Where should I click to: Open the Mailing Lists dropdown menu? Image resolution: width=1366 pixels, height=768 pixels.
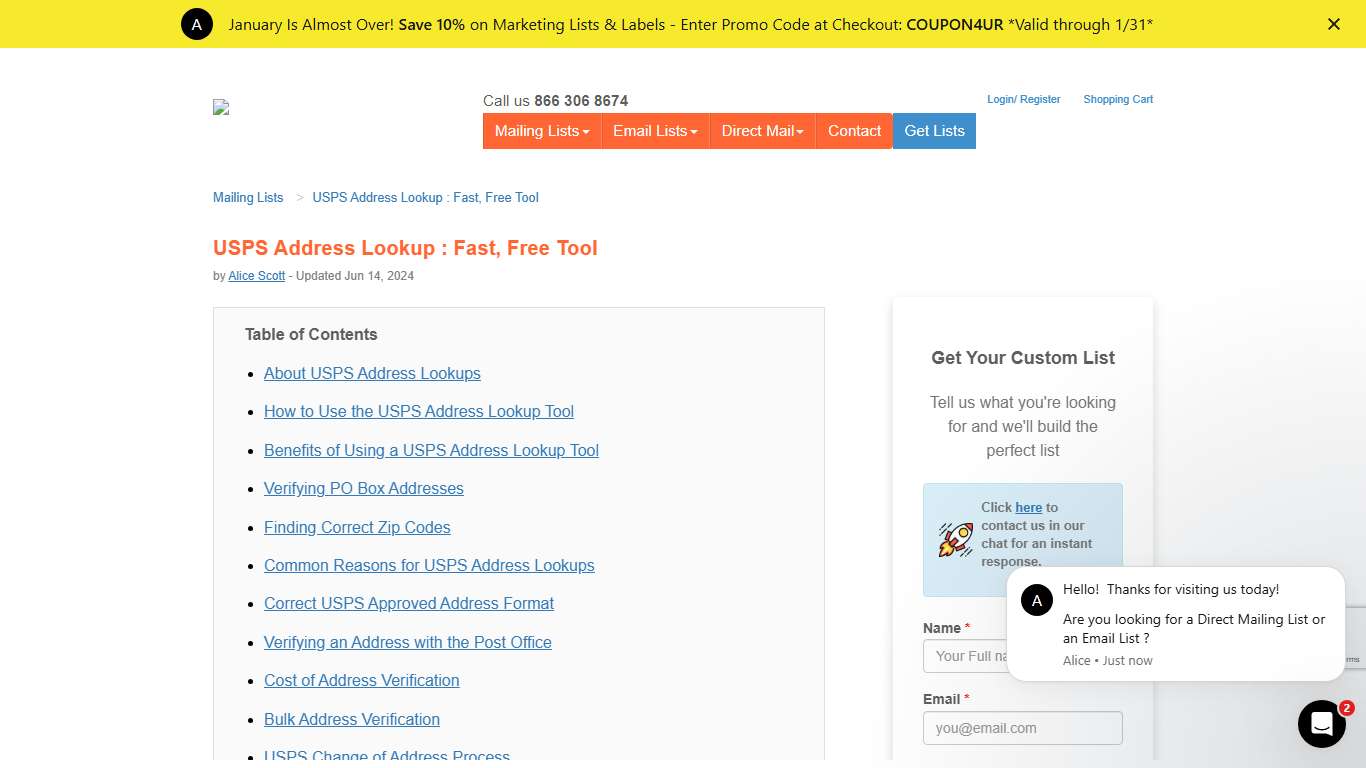[541, 131]
